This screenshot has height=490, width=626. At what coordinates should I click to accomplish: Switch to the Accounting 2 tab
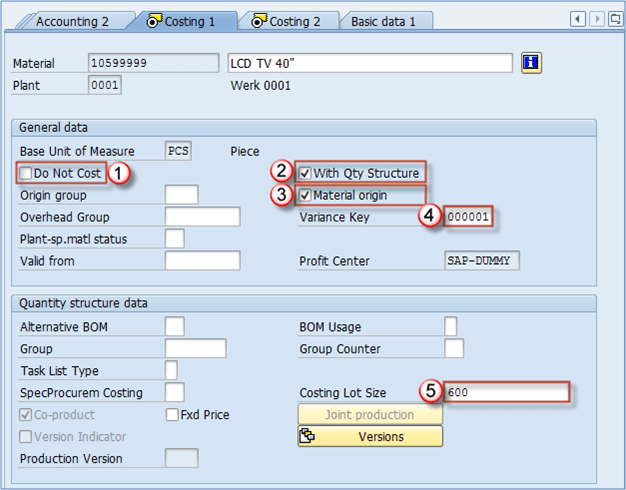coord(70,21)
